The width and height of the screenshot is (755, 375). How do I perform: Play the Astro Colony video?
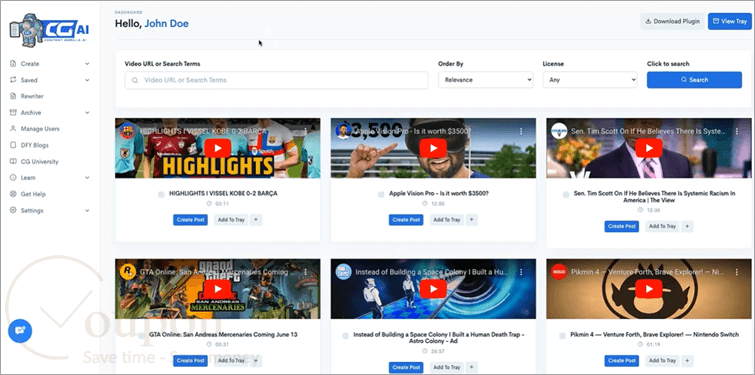point(433,289)
